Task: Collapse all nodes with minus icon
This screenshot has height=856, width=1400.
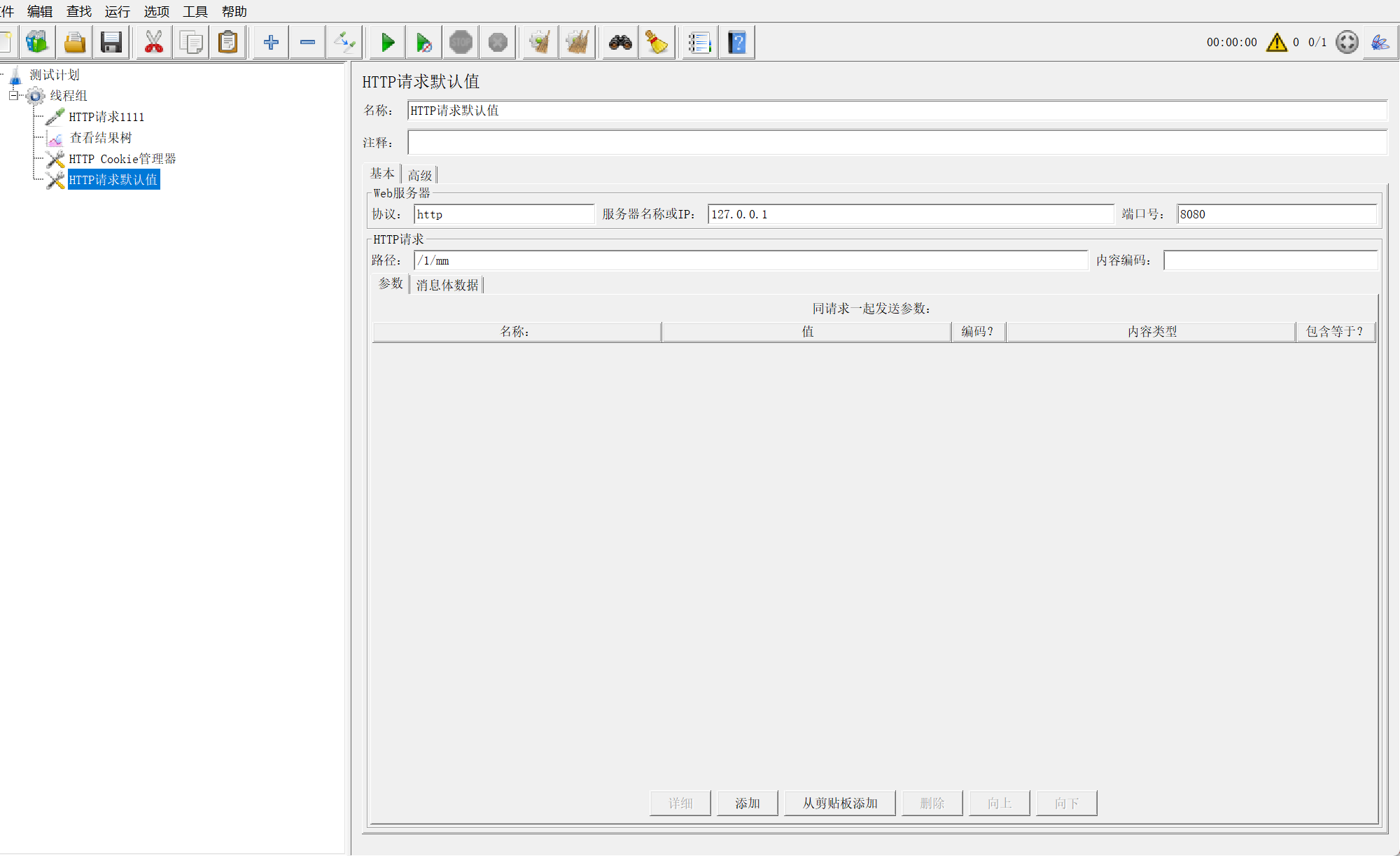Action: [x=307, y=43]
